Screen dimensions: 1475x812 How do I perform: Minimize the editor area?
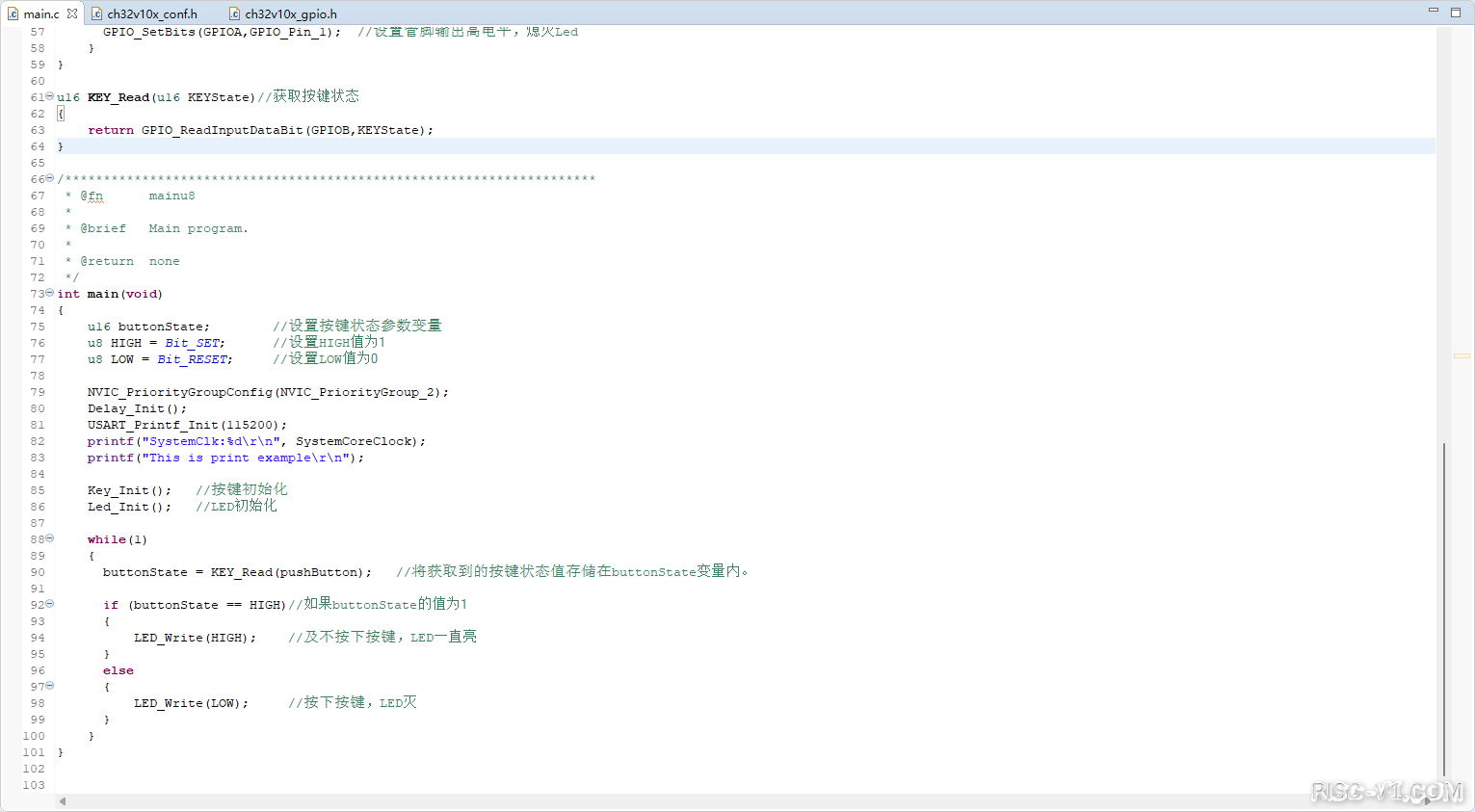(x=1433, y=10)
